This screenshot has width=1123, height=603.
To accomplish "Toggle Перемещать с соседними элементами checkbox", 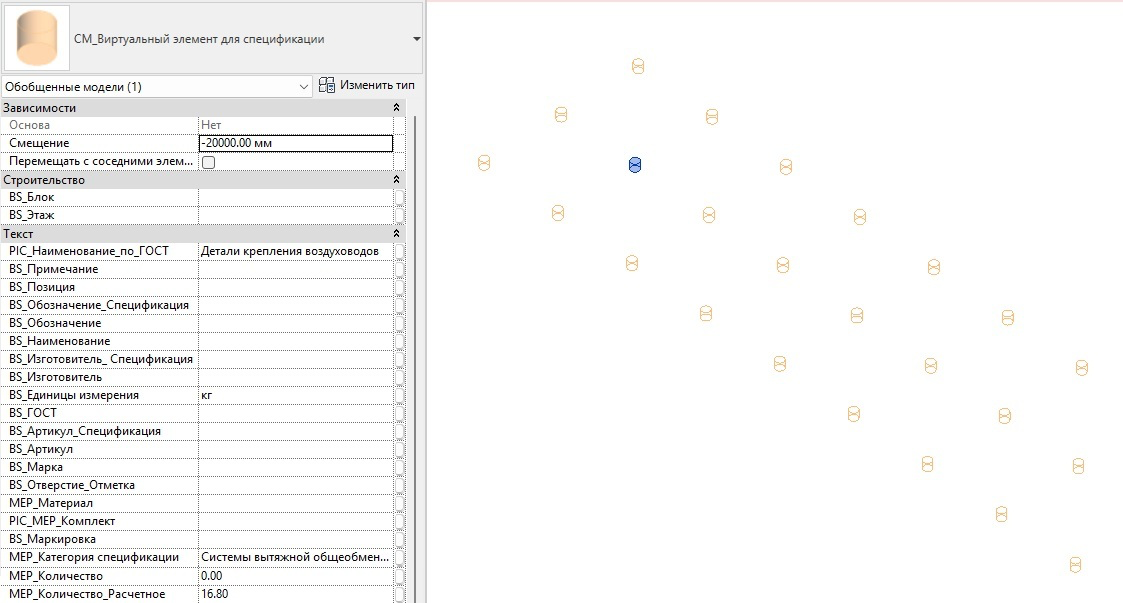I will (209, 162).
